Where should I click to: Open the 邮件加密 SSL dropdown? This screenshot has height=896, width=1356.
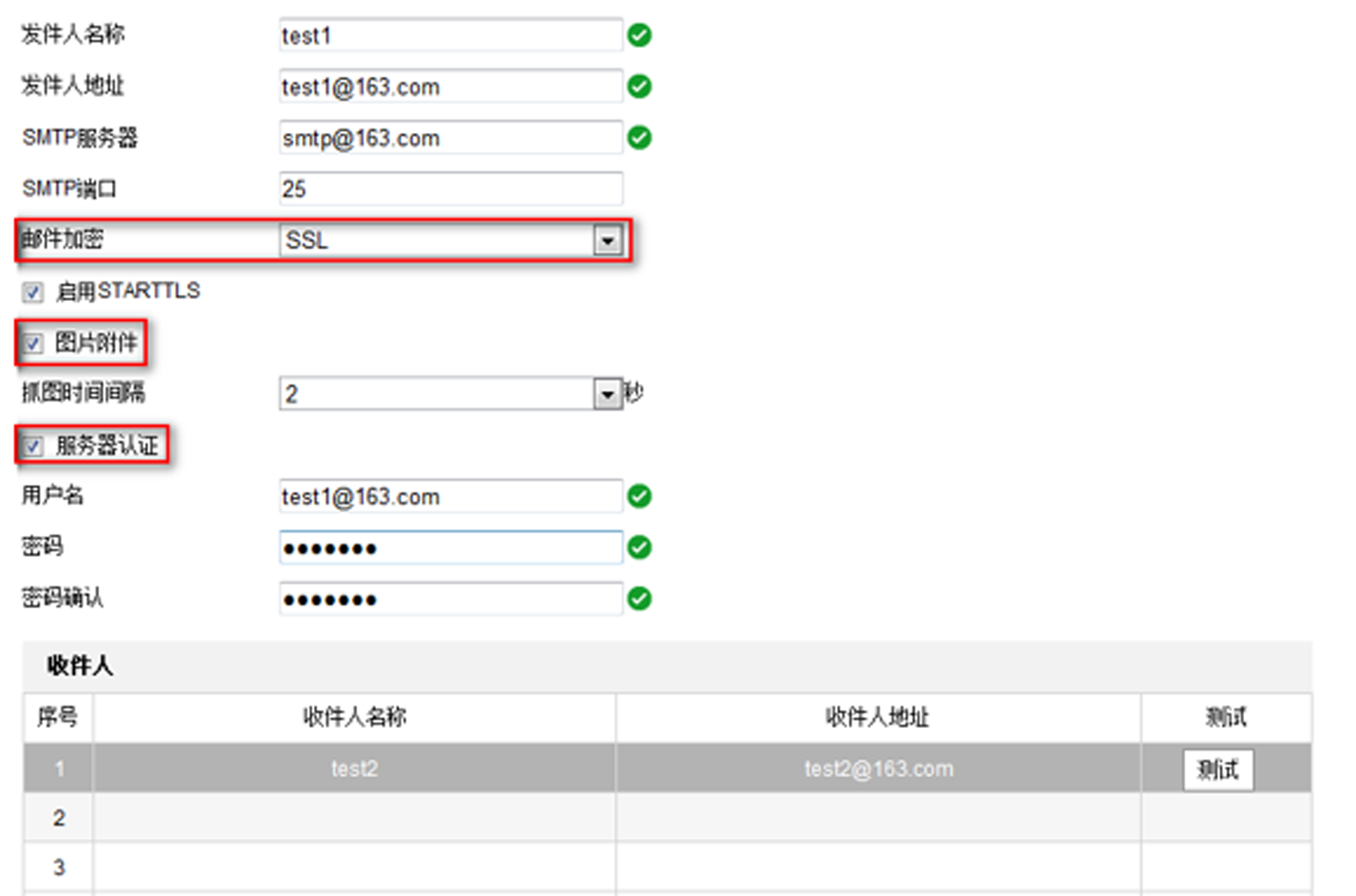[x=607, y=241]
